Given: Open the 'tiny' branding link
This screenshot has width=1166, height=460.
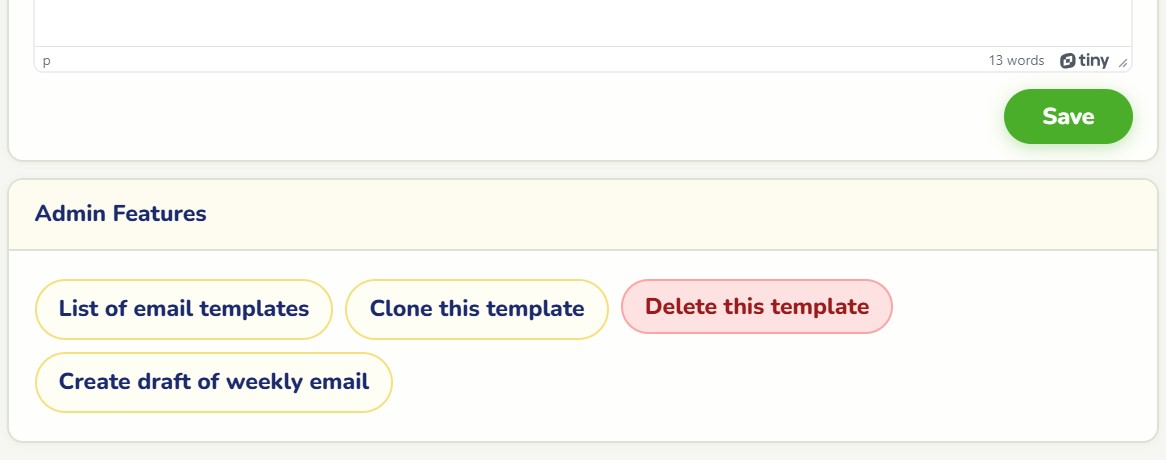Looking at the screenshot, I should (1084, 61).
